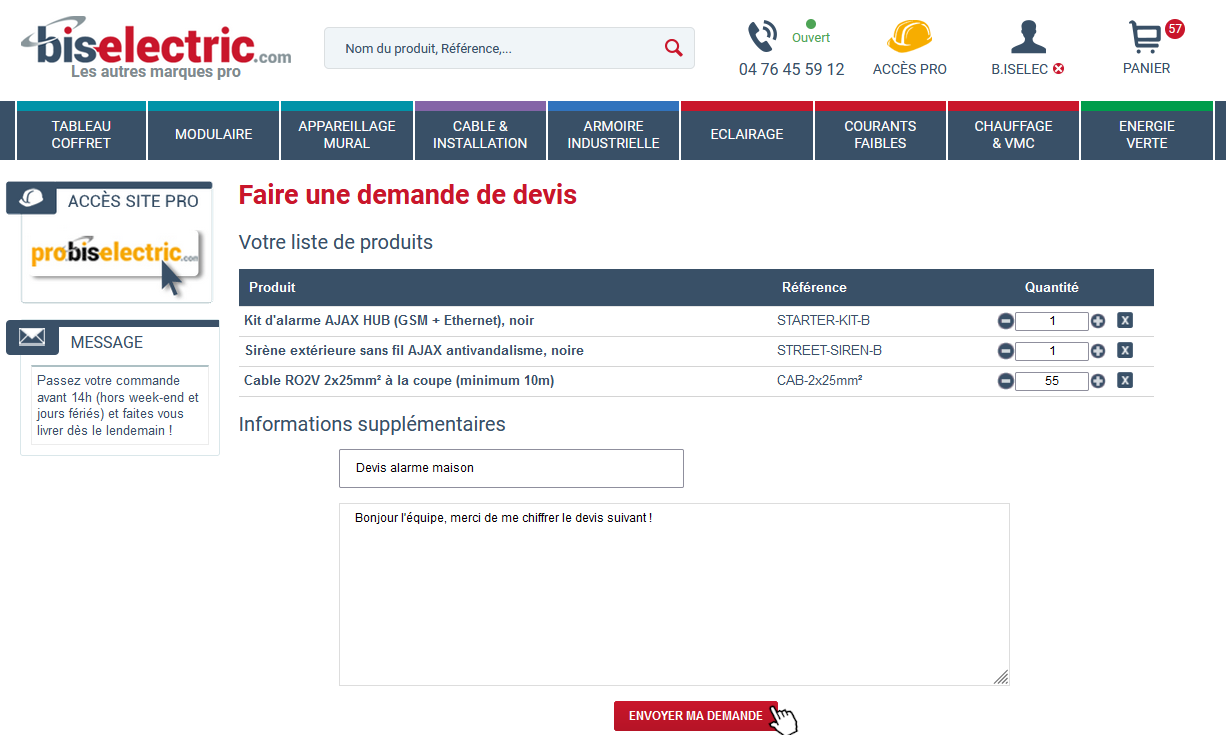
Task: Click reference STARTER-KIT-B
Action: tap(823, 320)
